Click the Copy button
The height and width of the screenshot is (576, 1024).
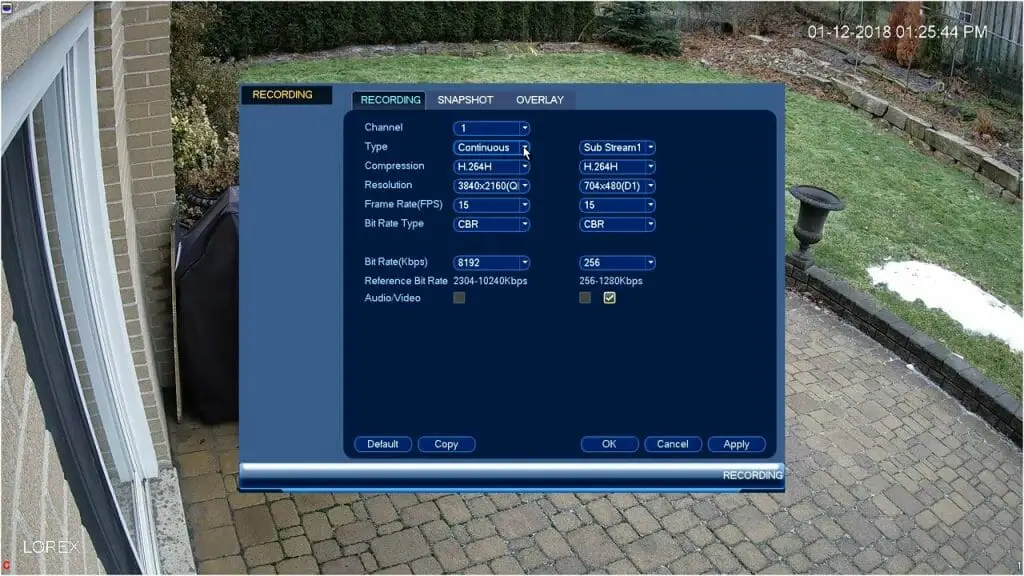(x=446, y=444)
